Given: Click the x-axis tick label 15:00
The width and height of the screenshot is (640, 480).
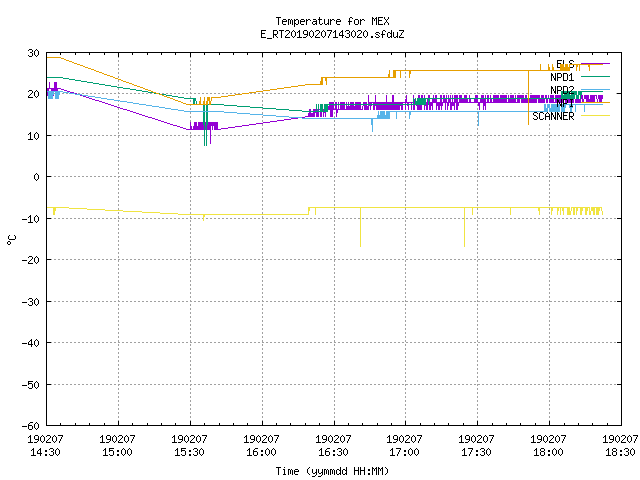Looking at the screenshot, I should [117, 452].
